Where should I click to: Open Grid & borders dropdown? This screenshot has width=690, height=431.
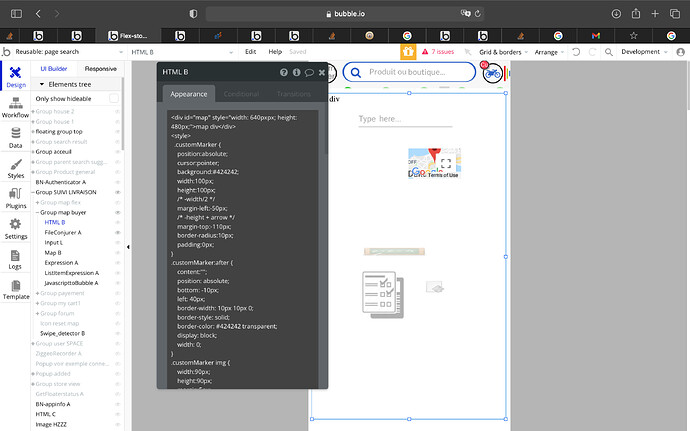tap(503, 52)
